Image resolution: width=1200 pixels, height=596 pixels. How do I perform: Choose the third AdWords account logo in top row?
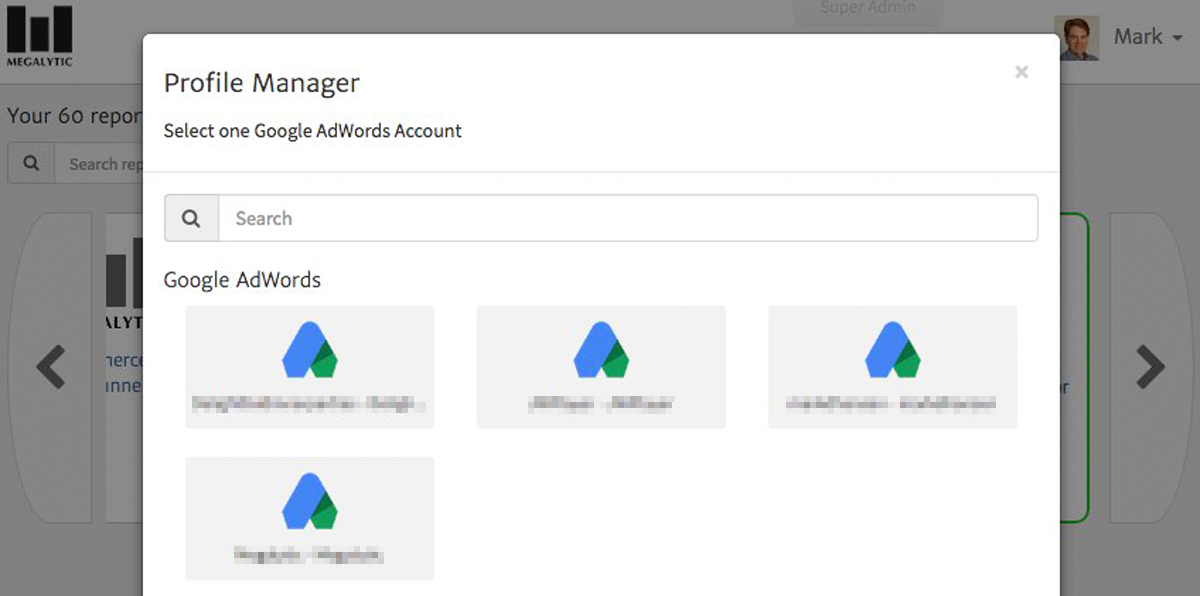(x=892, y=351)
